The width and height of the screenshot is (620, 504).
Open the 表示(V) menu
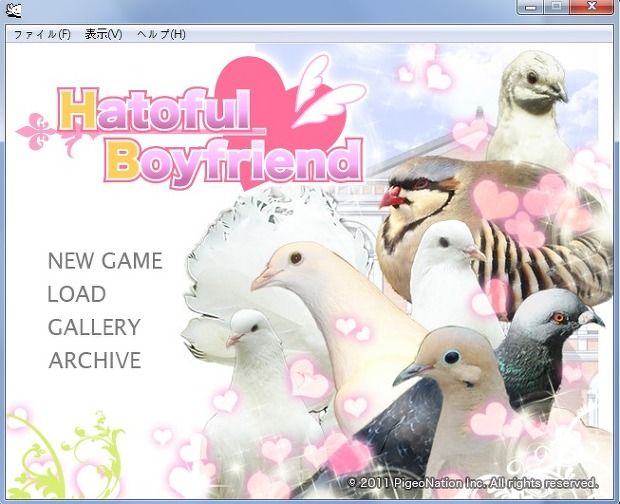point(103,34)
